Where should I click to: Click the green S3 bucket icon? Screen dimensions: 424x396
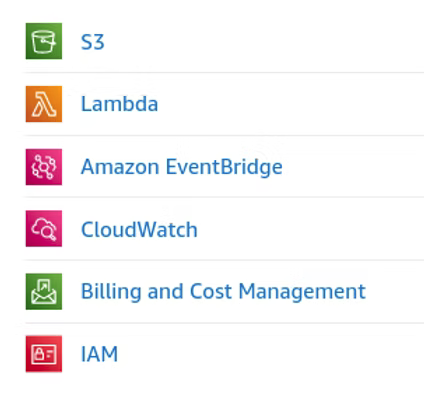click(x=44, y=41)
